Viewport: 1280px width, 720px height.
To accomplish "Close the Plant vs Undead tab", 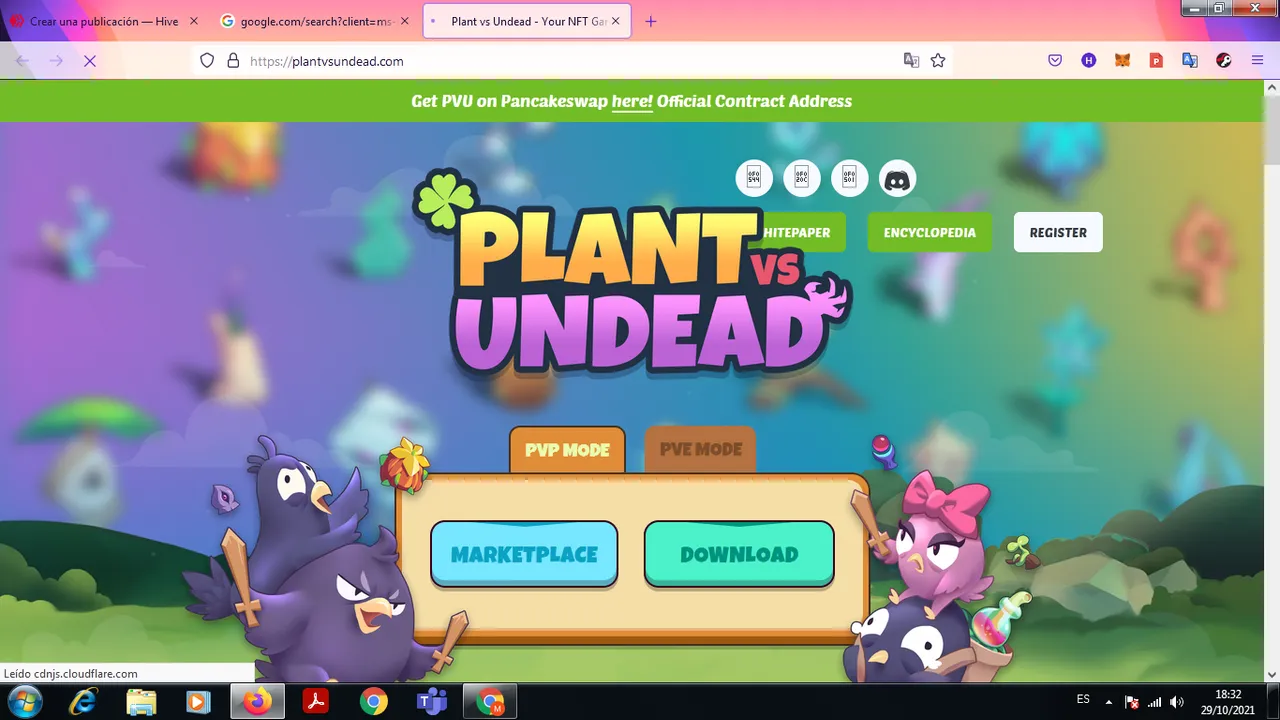I will 617,21.
